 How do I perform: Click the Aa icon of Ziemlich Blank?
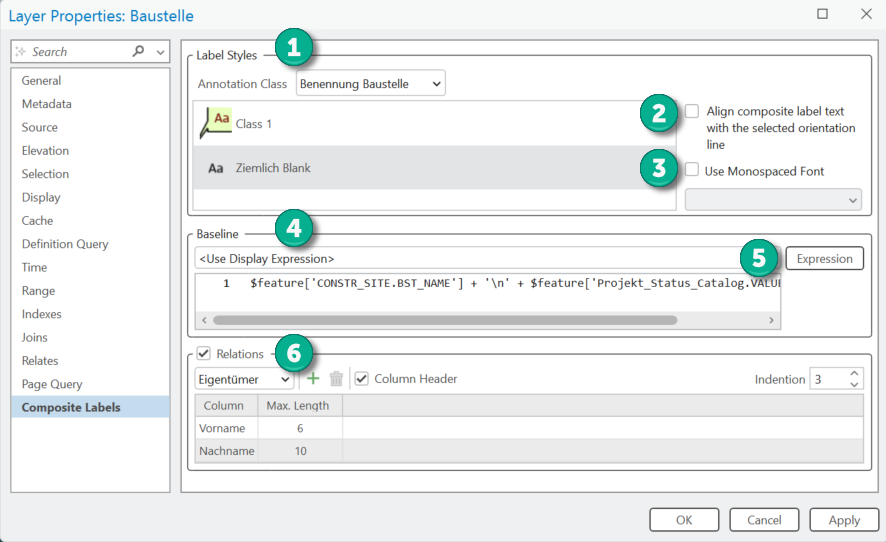coord(215,168)
